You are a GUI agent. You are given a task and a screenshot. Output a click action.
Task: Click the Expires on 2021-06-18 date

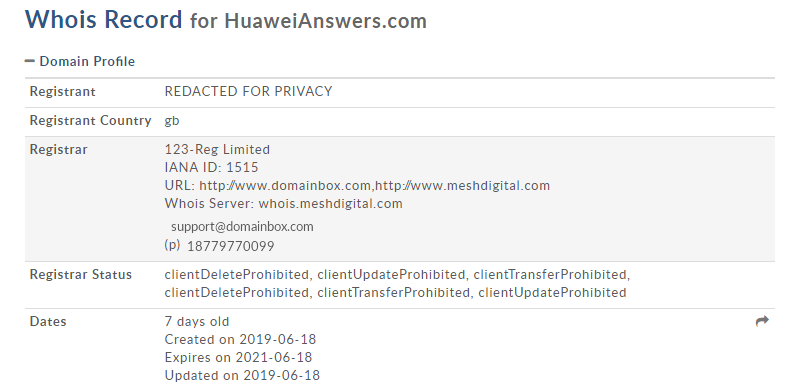(238, 358)
